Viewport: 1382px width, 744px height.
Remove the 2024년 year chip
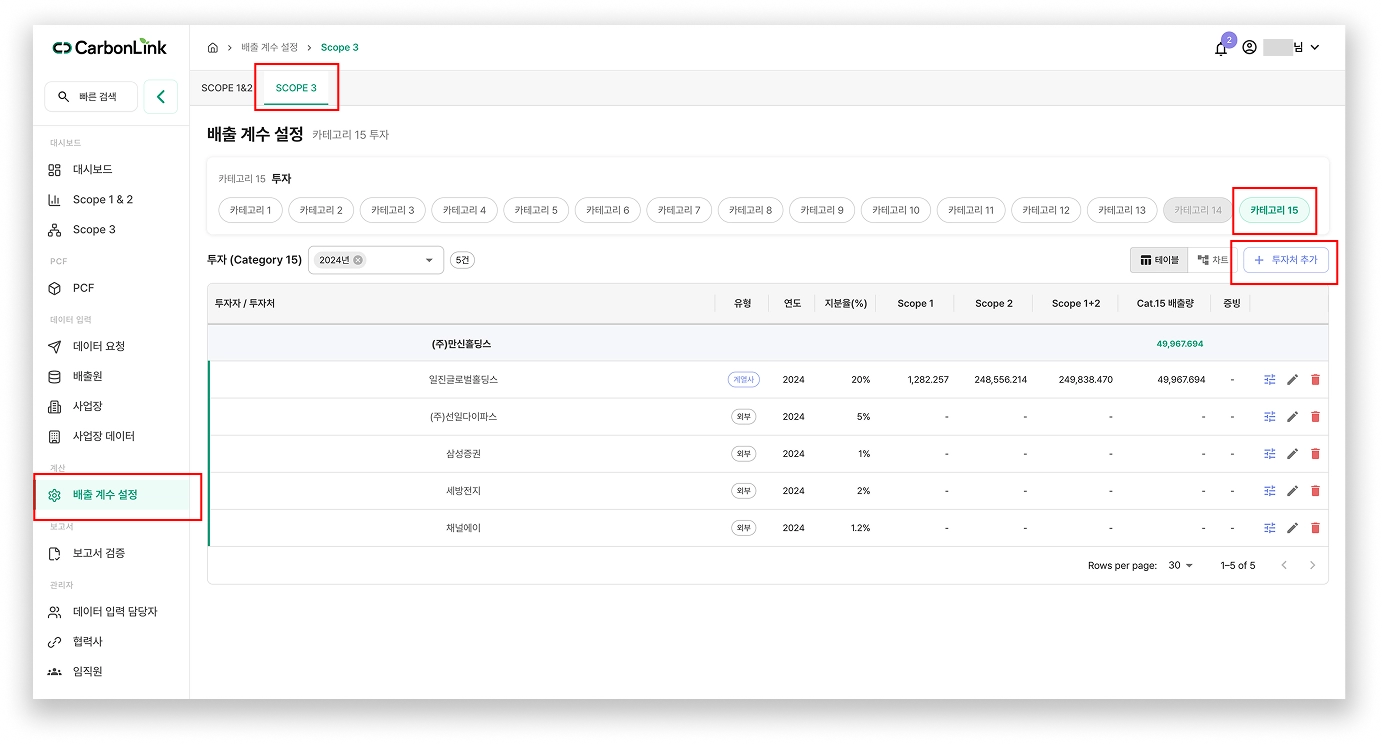[358, 260]
